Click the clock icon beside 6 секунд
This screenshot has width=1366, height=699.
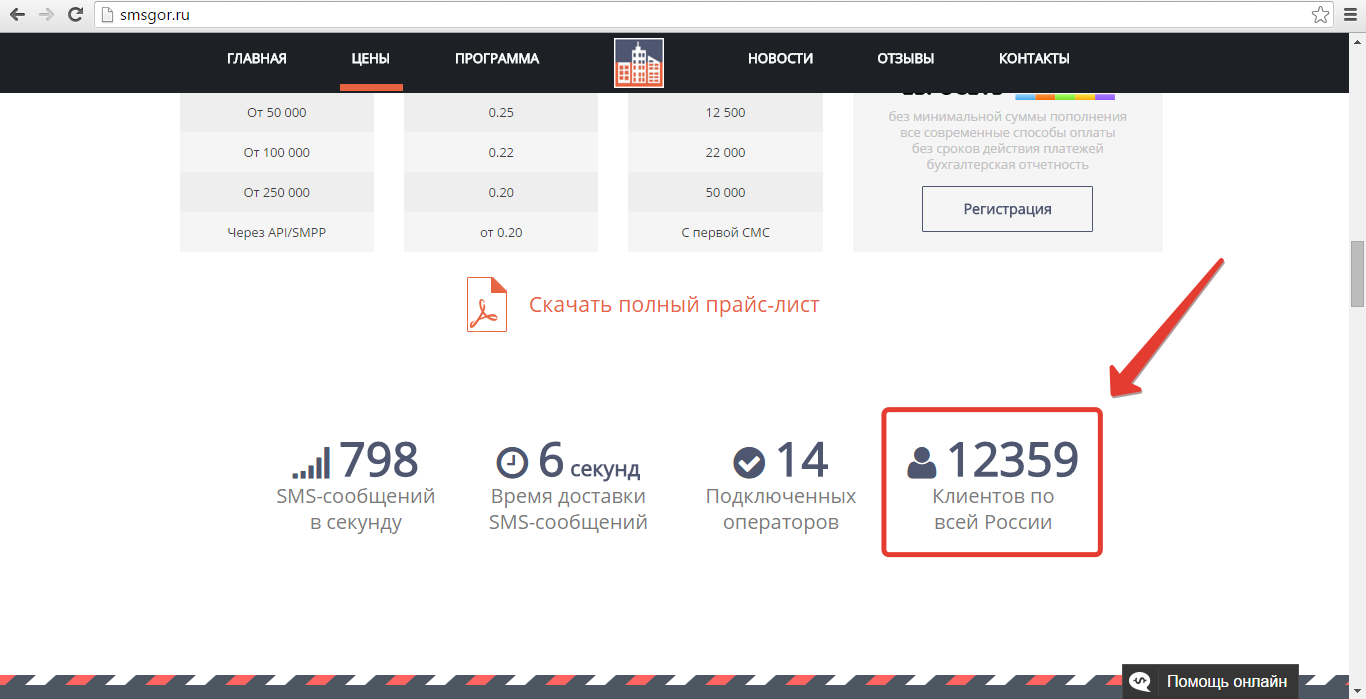tap(513, 461)
